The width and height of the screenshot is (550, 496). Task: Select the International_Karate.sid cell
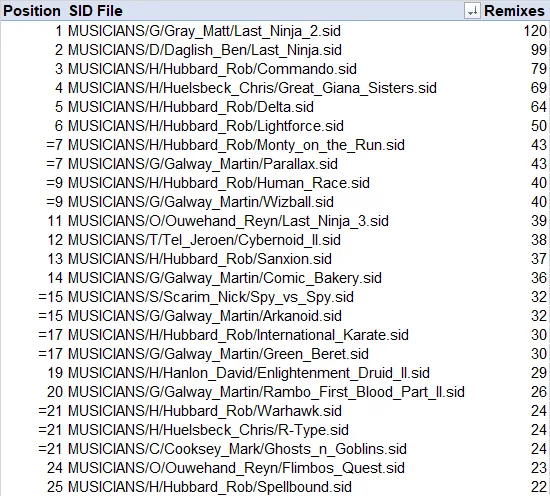(238, 335)
